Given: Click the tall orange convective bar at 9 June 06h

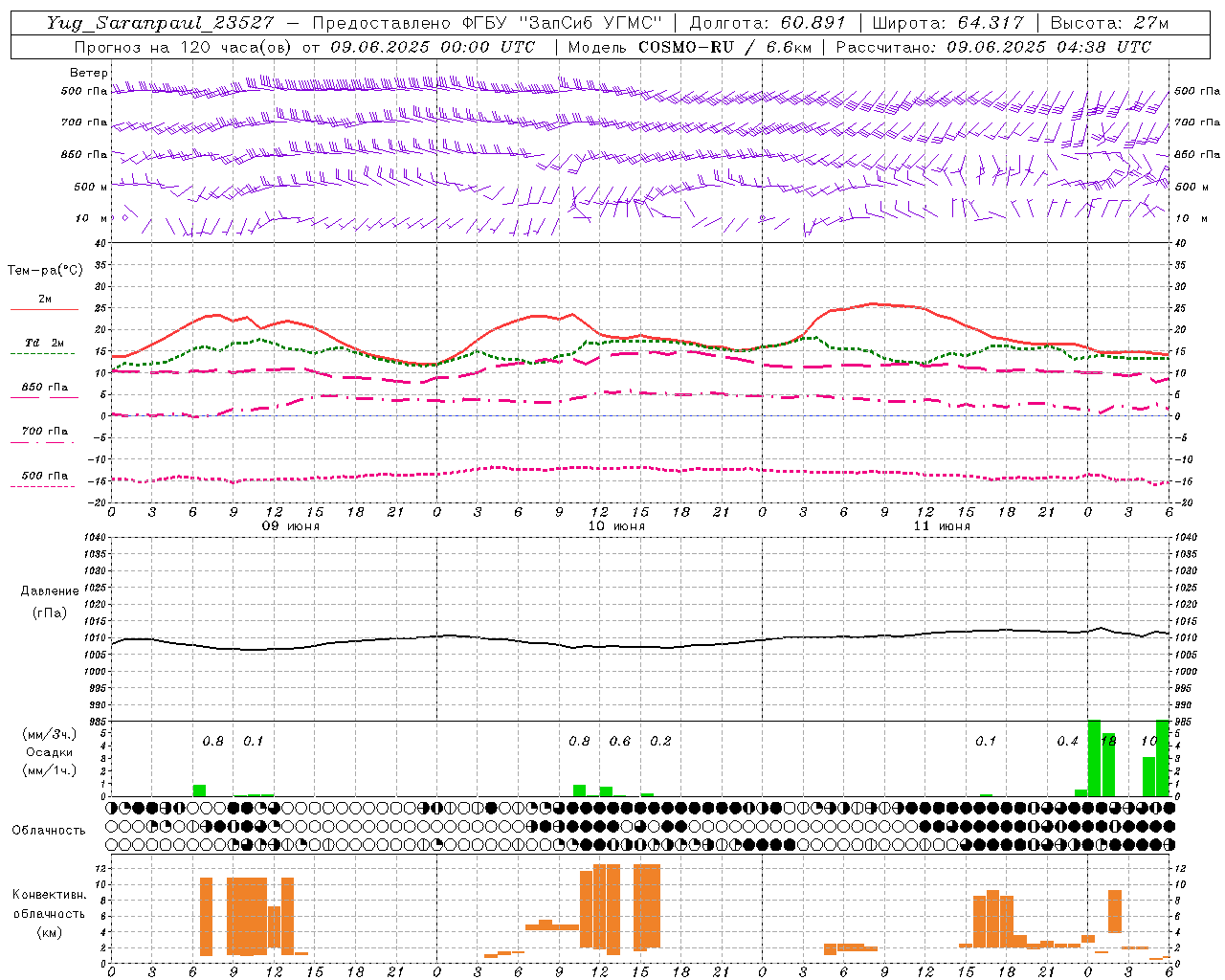Looking at the screenshot, I should [x=206, y=916].
